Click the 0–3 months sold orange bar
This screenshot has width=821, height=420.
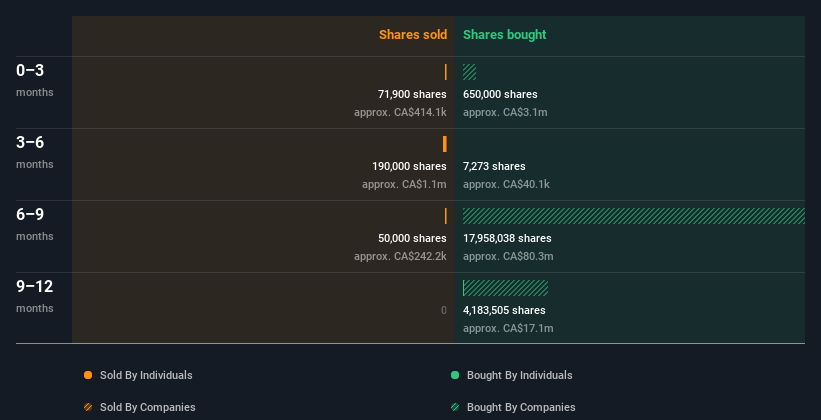click(446, 72)
